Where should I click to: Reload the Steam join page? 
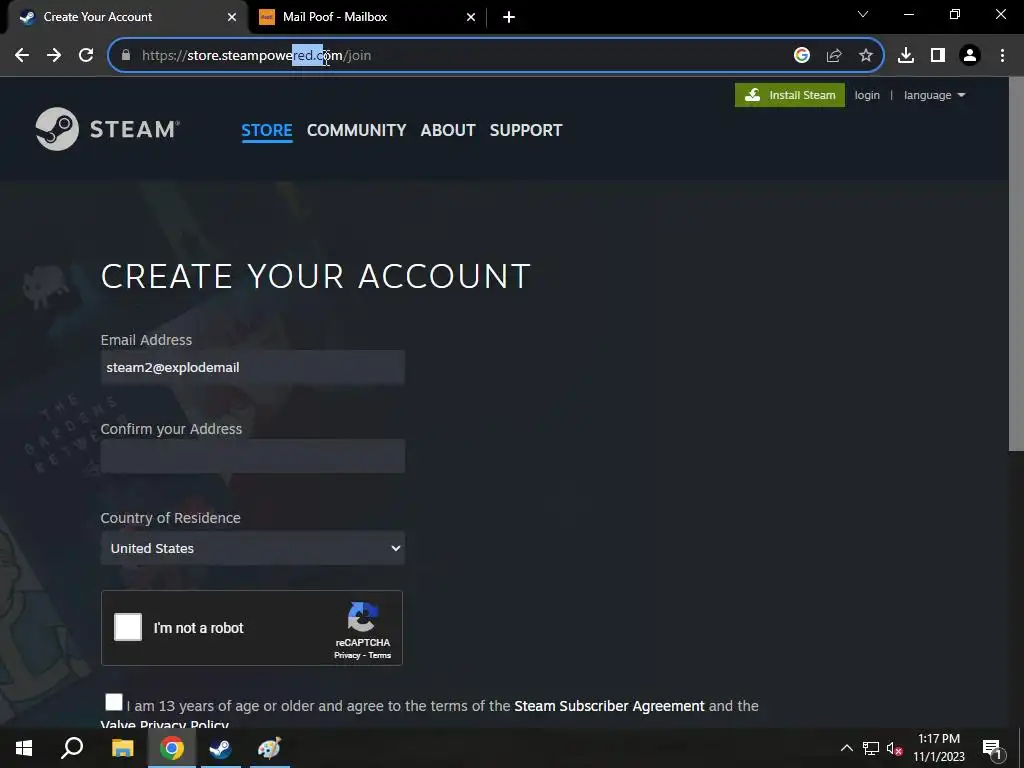pos(86,56)
